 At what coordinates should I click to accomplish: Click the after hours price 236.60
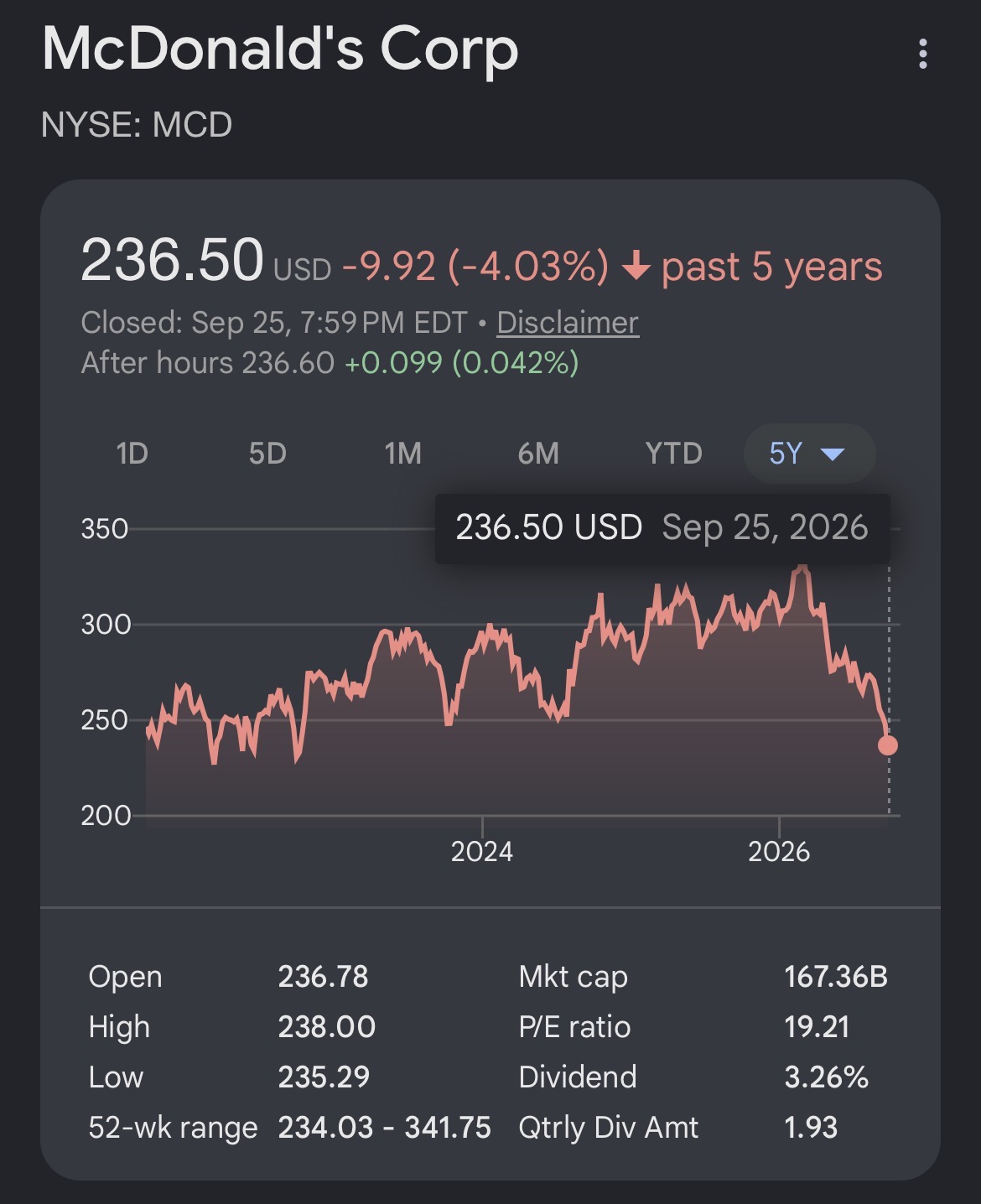pos(288,363)
